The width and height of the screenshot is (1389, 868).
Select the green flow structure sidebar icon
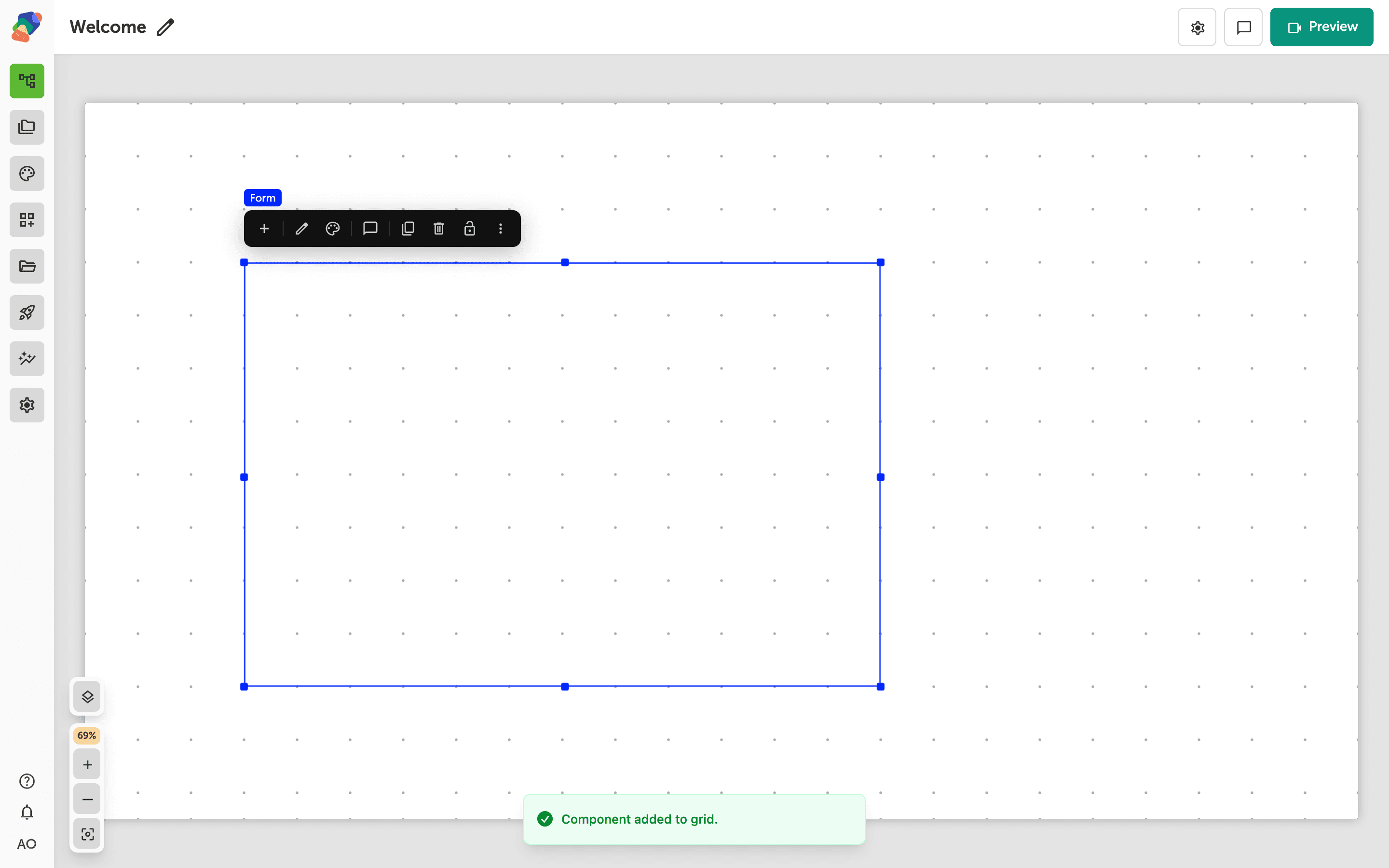click(27, 81)
